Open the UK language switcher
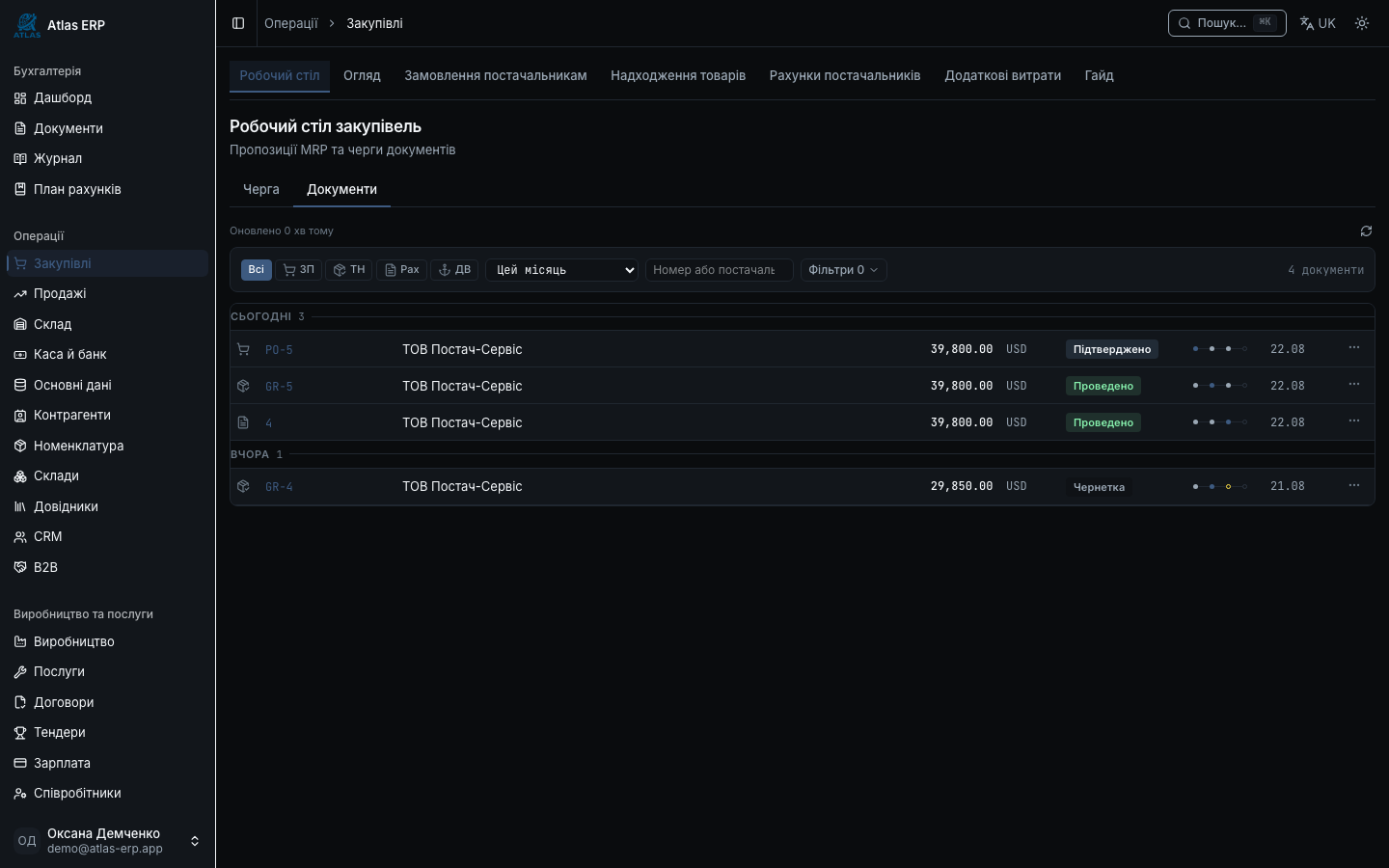 (x=1318, y=23)
